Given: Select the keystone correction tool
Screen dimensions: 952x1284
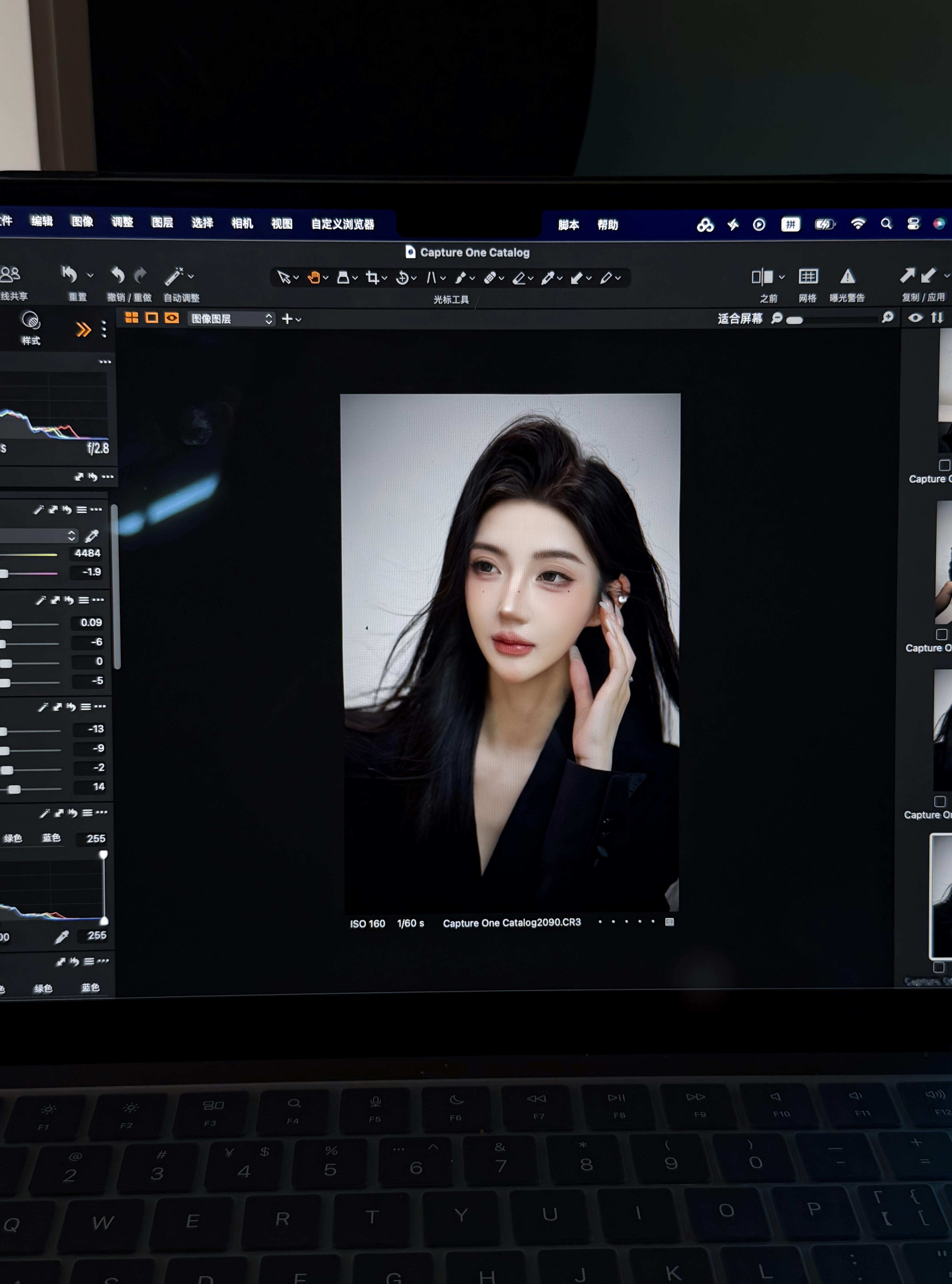Looking at the screenshot, I should 431,278.
